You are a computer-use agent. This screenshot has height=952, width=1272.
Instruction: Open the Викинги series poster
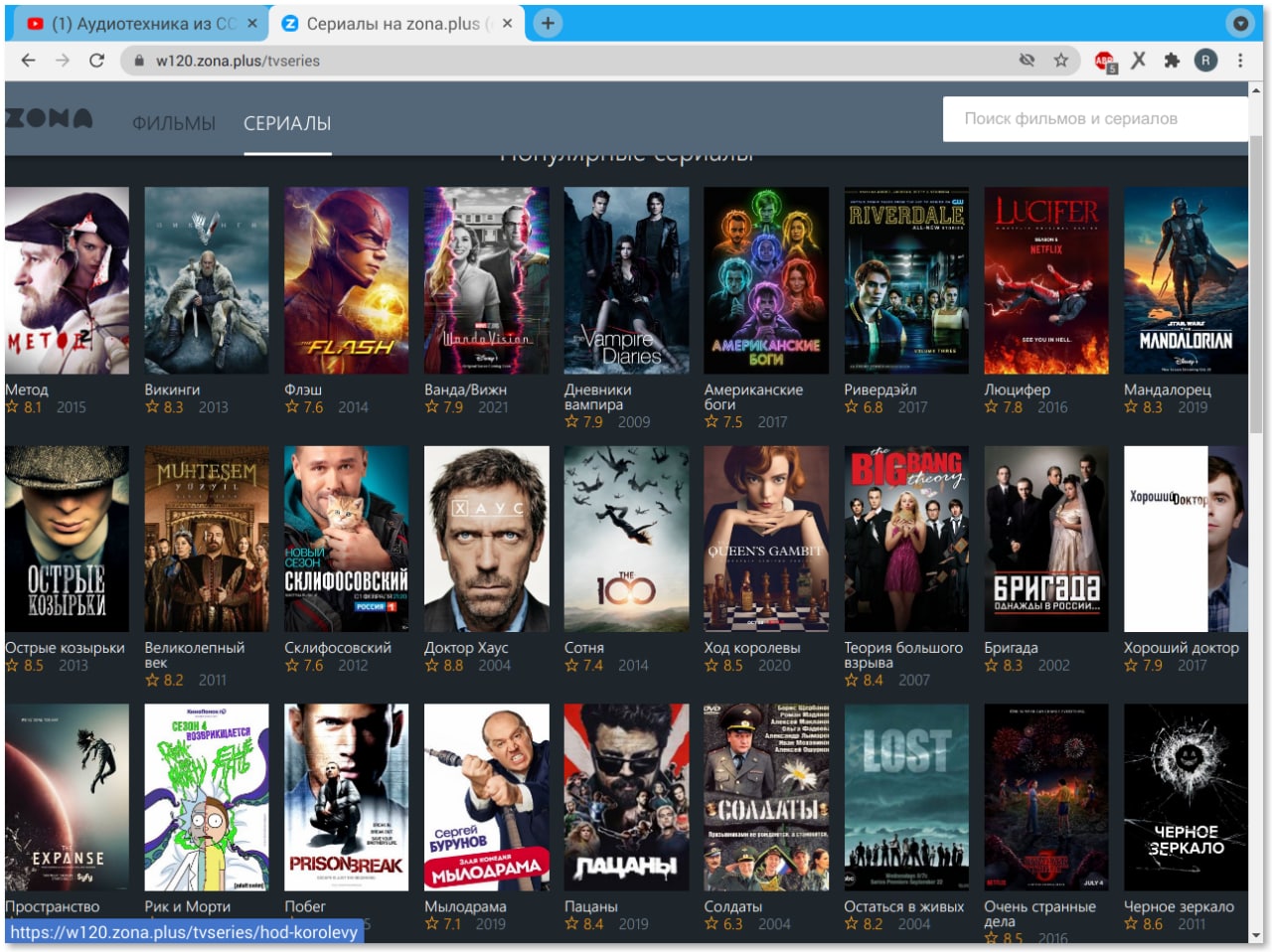pyautogui.click(x=207, y=280)
